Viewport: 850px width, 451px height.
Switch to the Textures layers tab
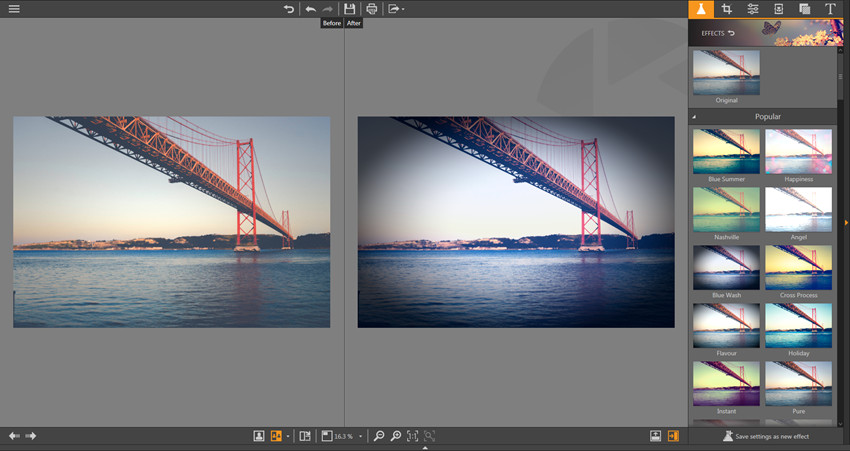(804, 9)
